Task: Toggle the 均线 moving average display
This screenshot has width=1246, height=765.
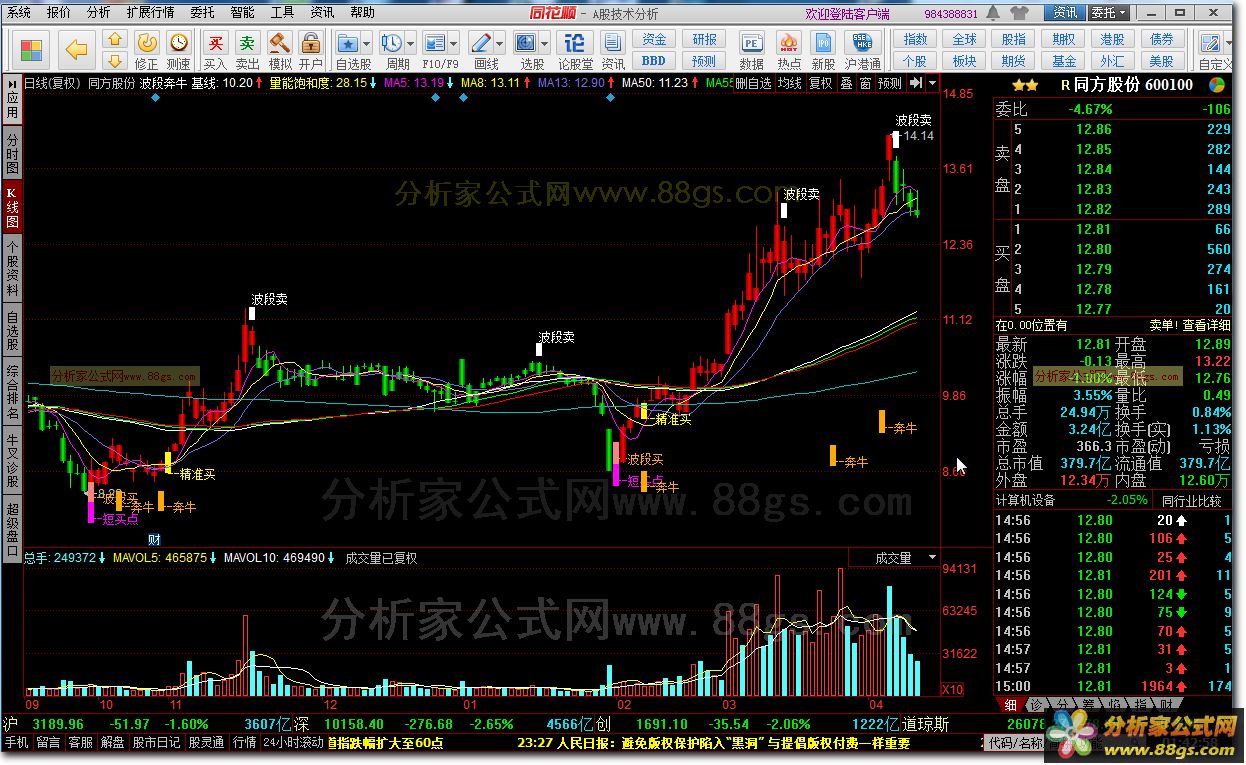Action: pyautogui.click(x=790, y=83)
